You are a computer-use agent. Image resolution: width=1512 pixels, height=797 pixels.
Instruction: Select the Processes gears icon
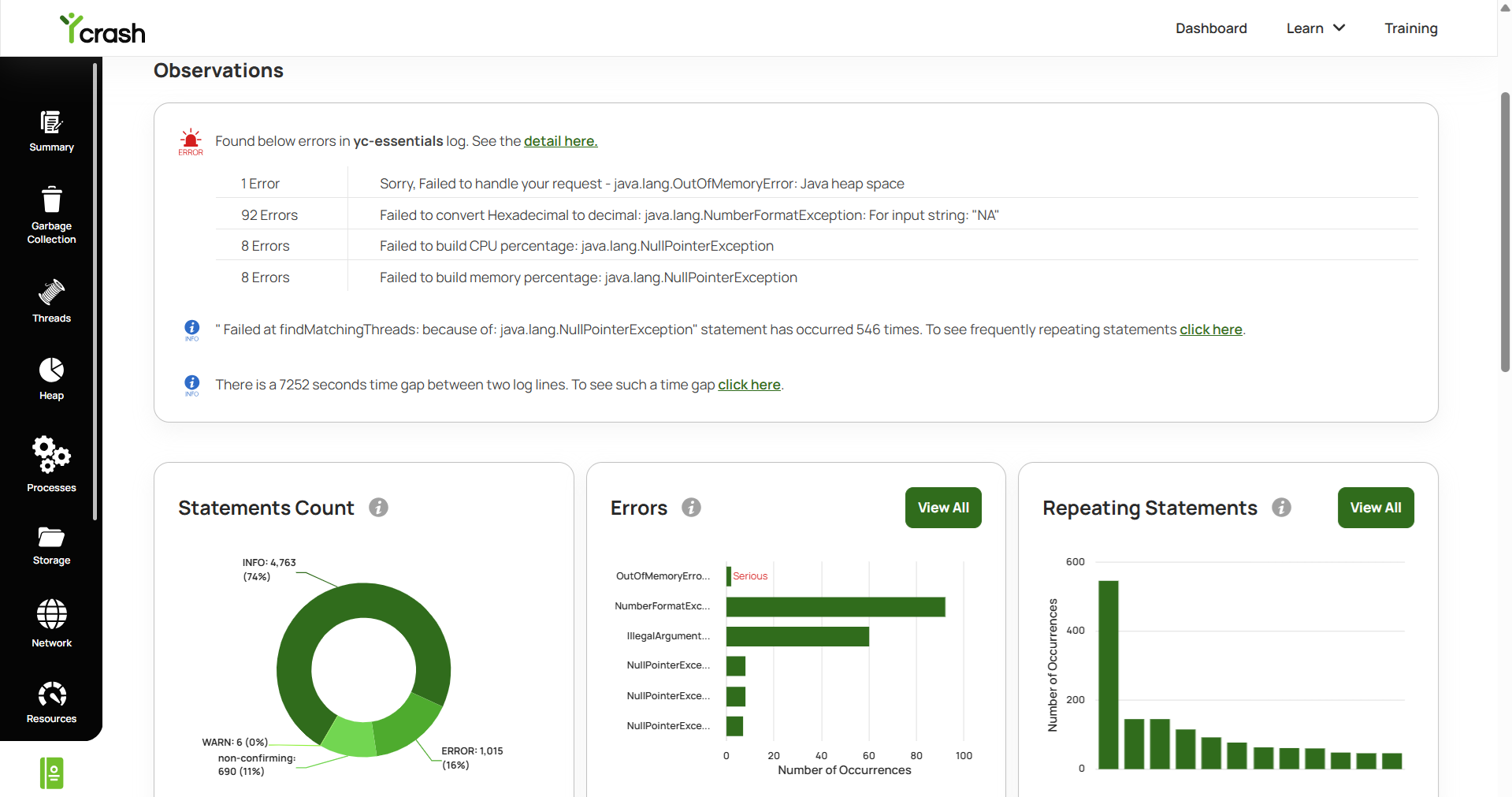[x=51, y=454]
